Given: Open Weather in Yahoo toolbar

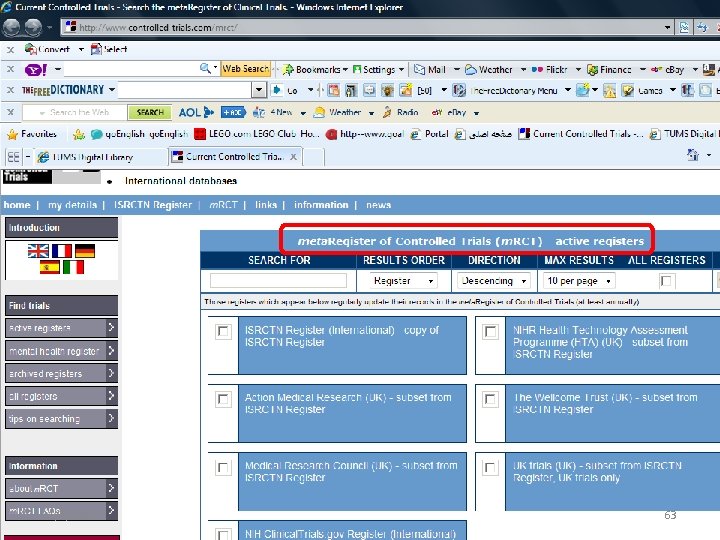Looking at the screenshot, I should [489, 69].
